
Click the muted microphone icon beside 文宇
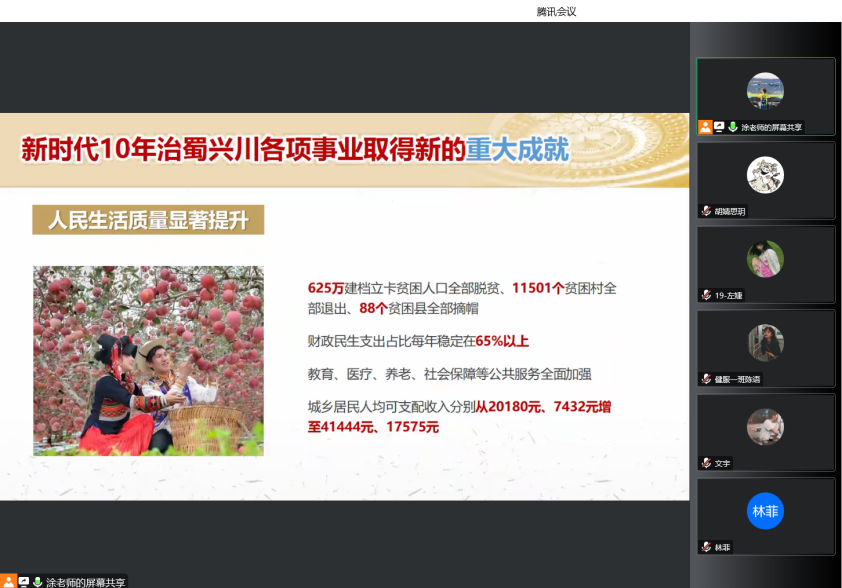(x=706, y=463)
